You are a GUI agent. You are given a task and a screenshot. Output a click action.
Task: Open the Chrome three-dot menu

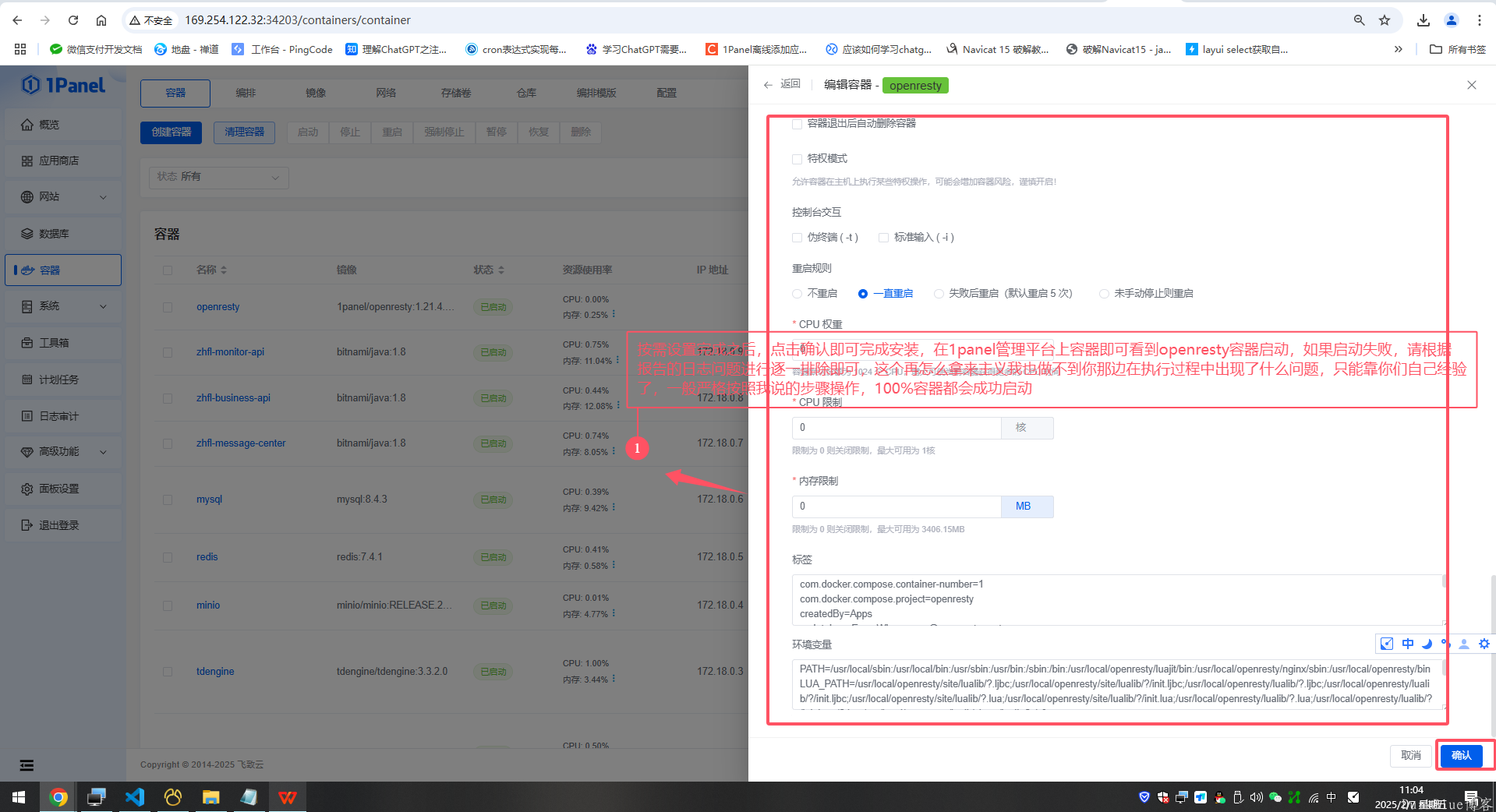(x=1479, y=20)
